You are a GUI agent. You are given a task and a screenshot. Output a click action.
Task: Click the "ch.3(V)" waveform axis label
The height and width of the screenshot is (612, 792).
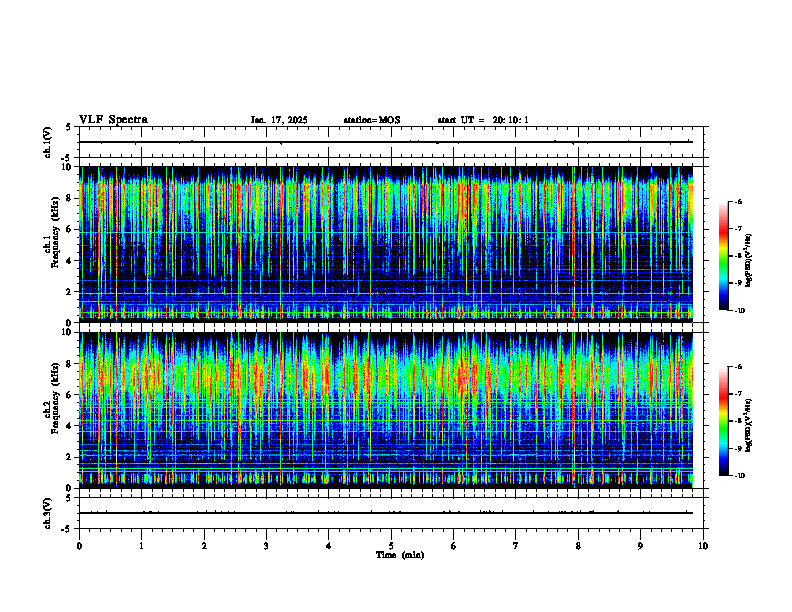tap(48, 514)
